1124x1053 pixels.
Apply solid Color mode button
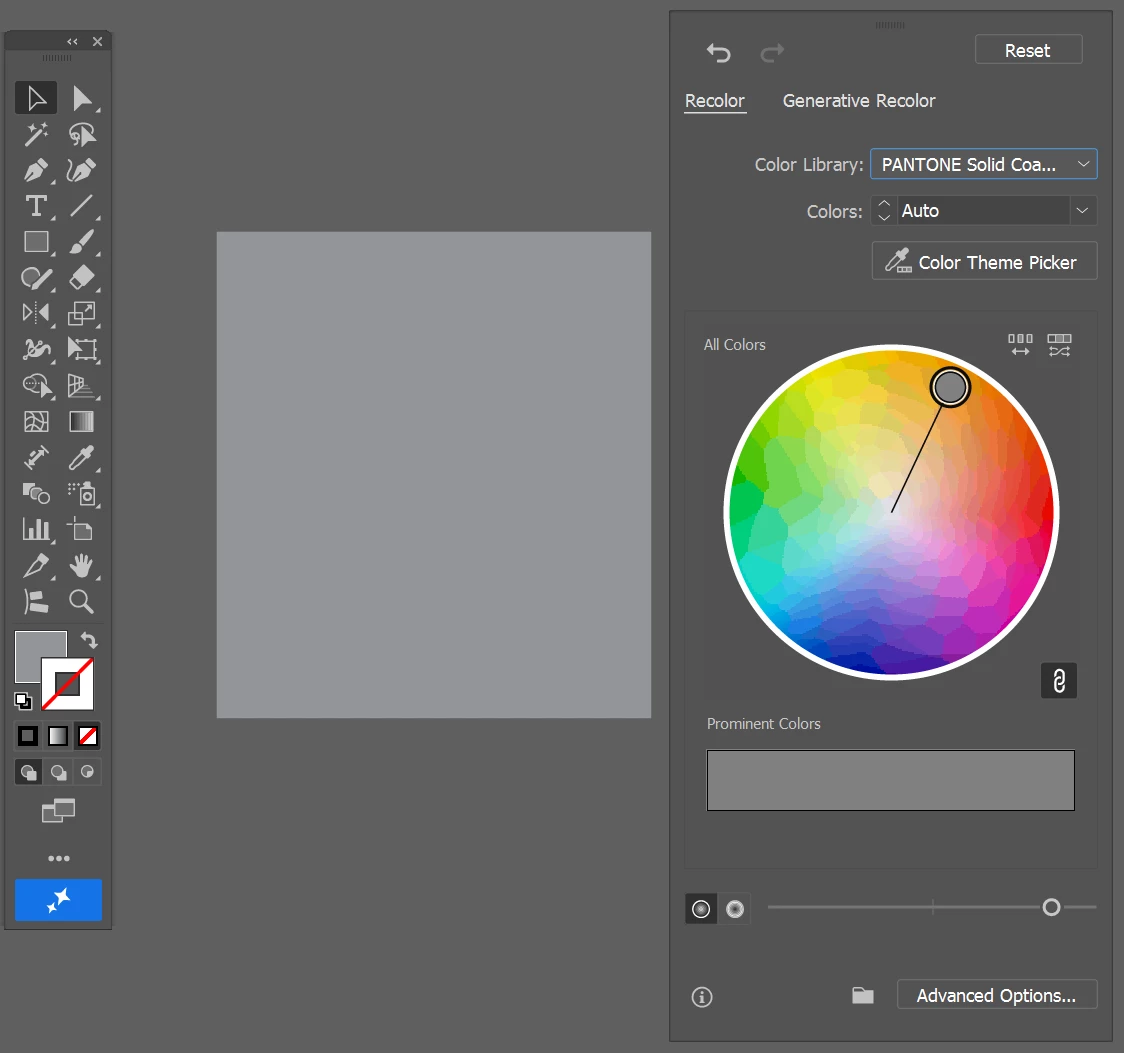pos(28,735)
